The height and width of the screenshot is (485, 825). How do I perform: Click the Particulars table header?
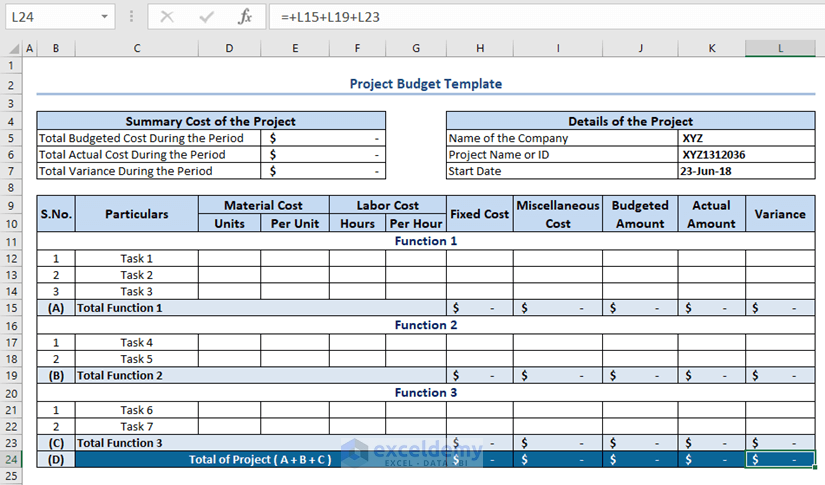137,214
